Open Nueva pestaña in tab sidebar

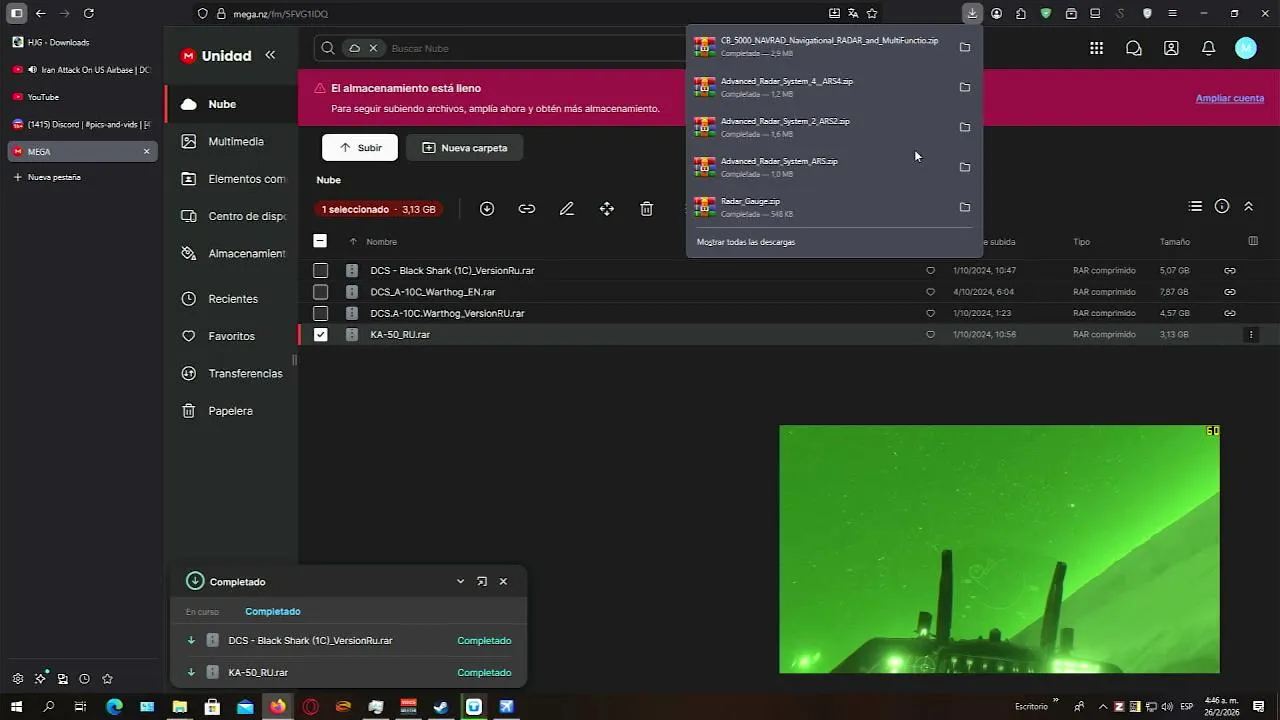tap(82, 177)
